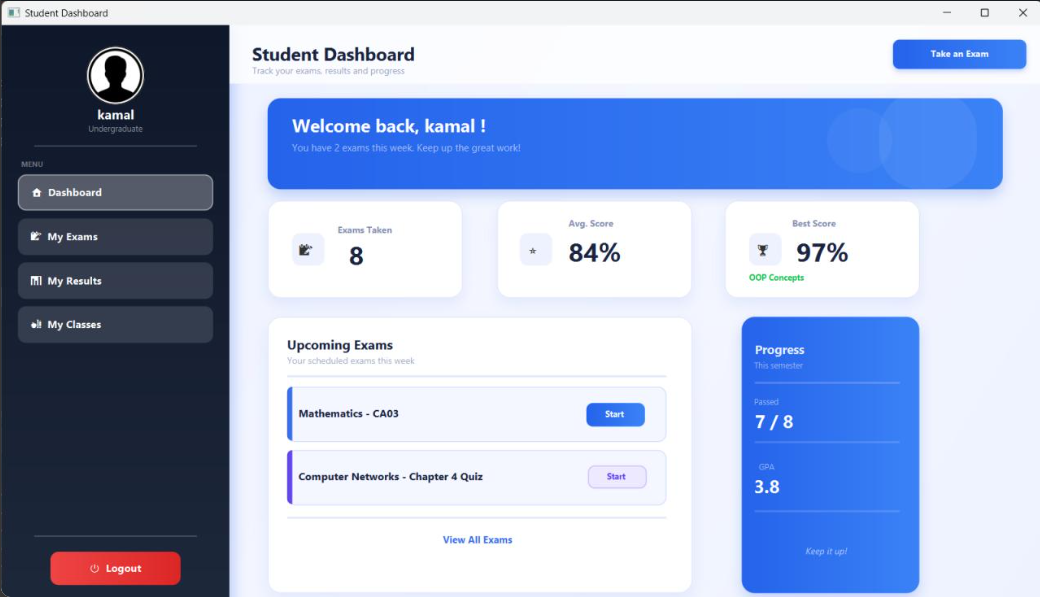The image size is (1040, 597).
Task: Click the power icon inside Logout button
Action: pyautogui.click(x=94, y=568)
